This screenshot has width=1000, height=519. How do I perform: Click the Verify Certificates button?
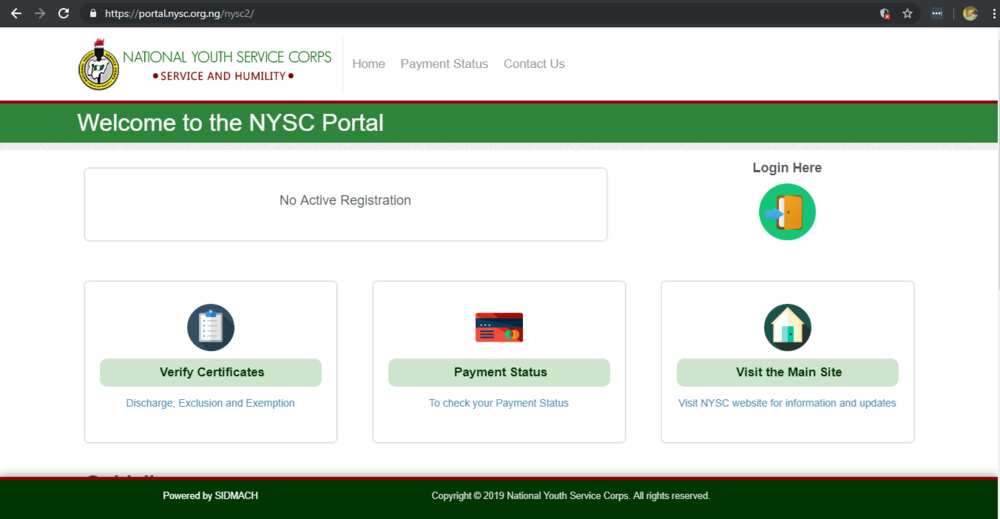coord(210,372)
